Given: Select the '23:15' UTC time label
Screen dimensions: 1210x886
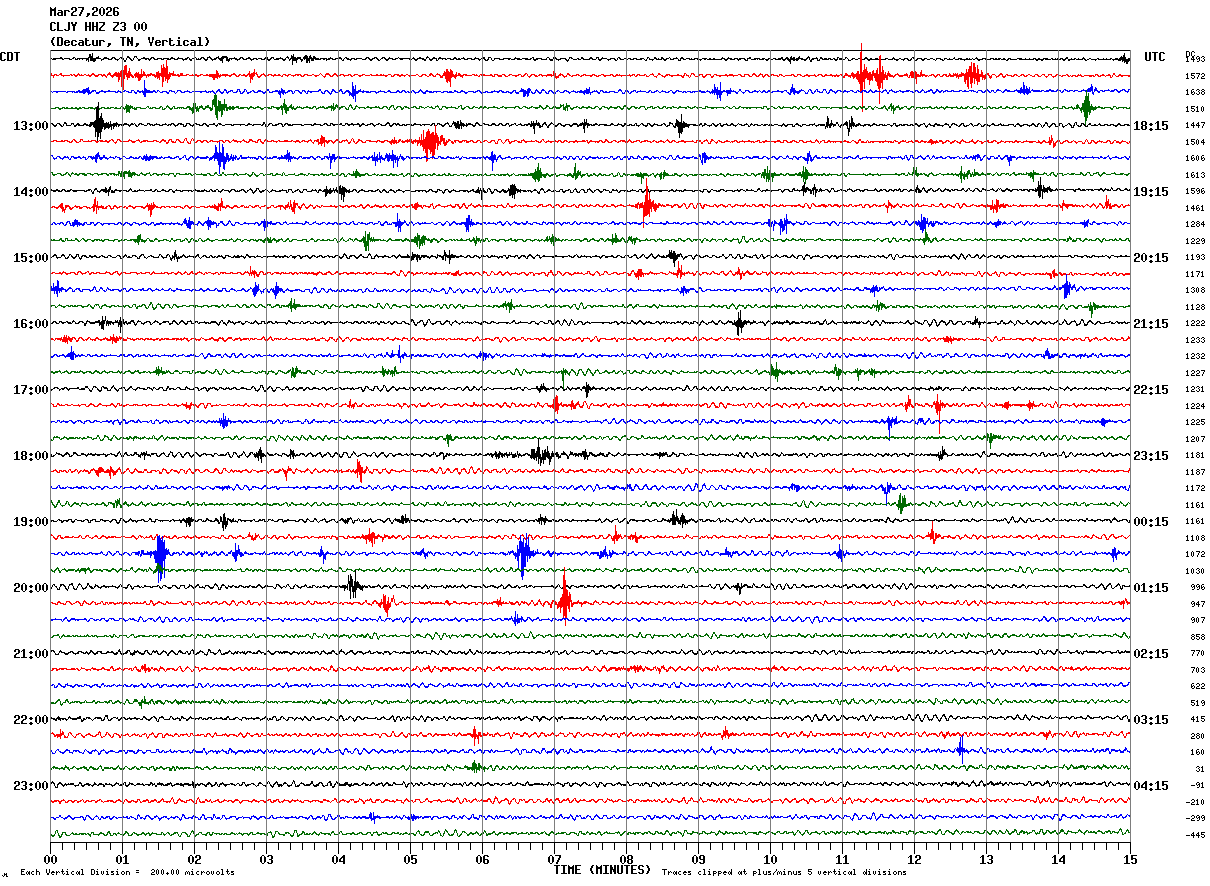Looking at the screenshot, I should point(1151,456).
